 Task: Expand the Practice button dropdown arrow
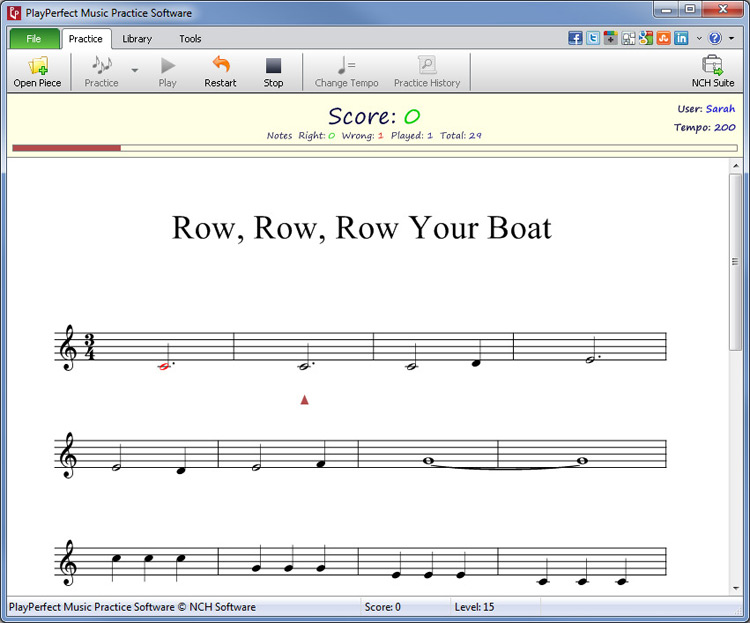tap(135, 71)
